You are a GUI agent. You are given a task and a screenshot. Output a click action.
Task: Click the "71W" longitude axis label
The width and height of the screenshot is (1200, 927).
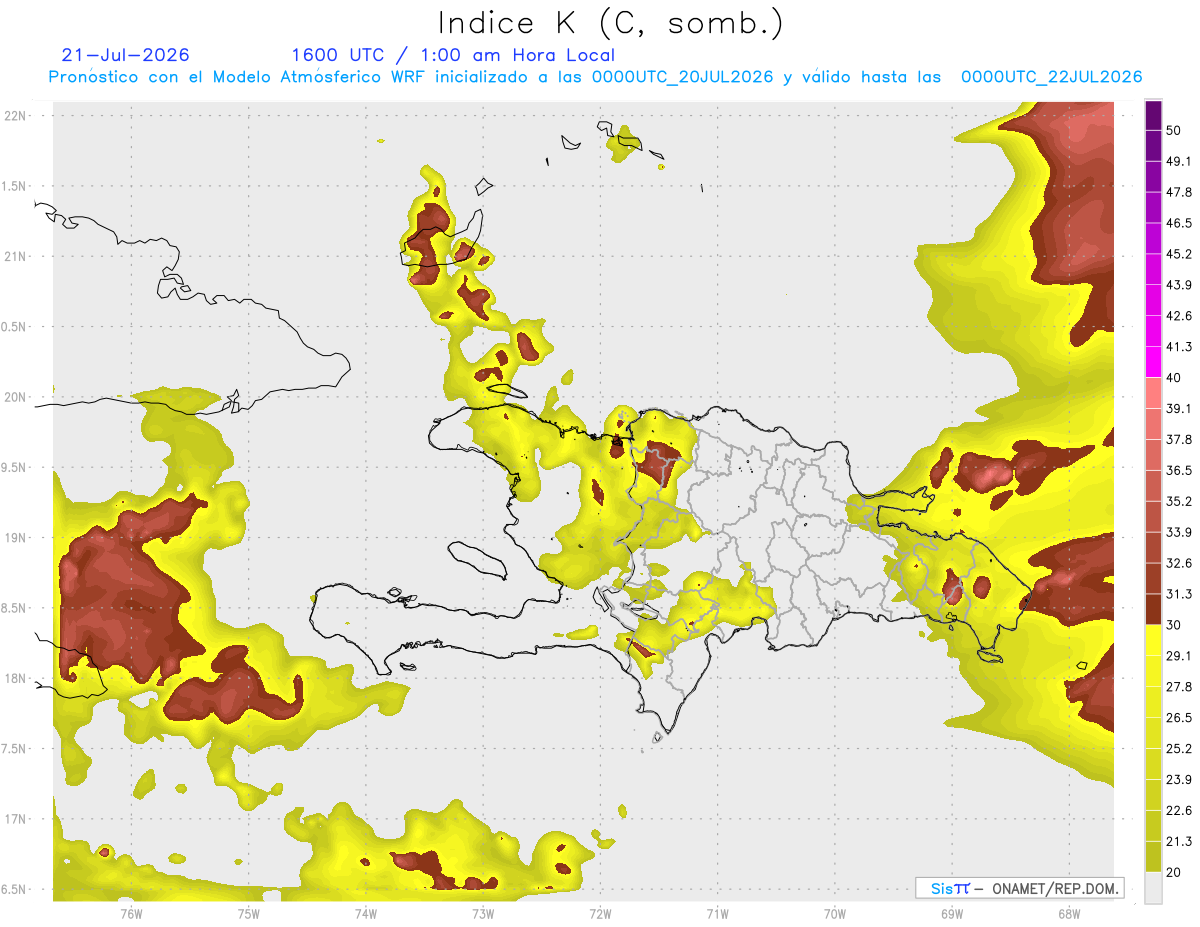(x=717, y=912)
